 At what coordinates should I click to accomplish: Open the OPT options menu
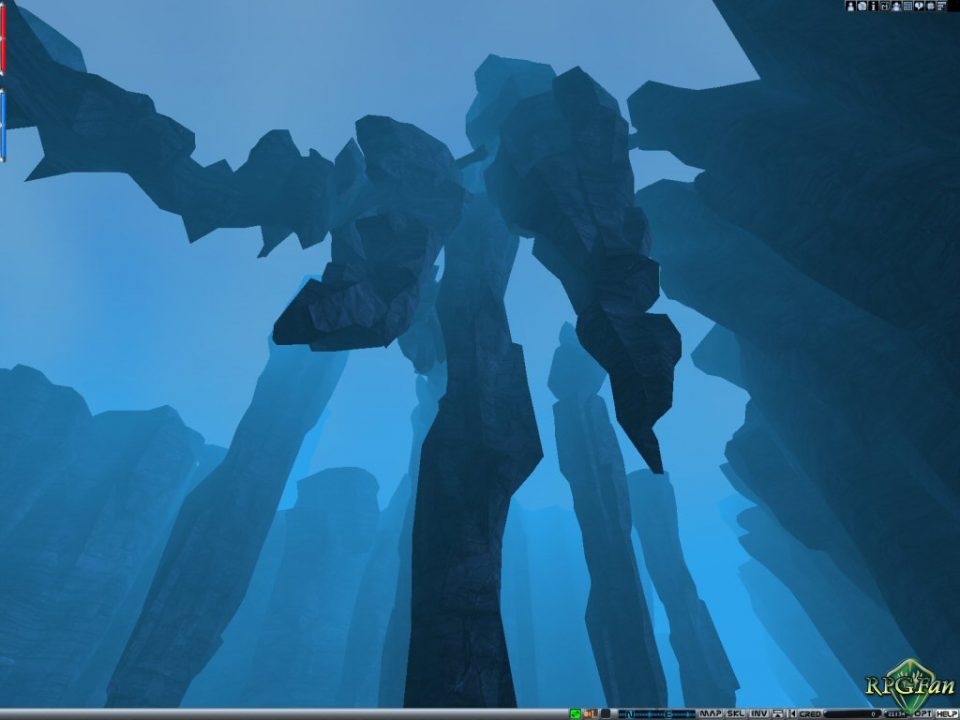pyautogui.click(x=923, y=714)
